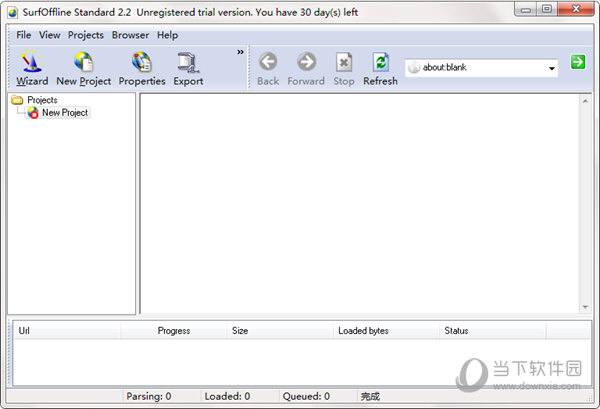The width and height of the screenshot is (600, 409).
Task: Click the green Go arrow button
Action: pos(578,62)
